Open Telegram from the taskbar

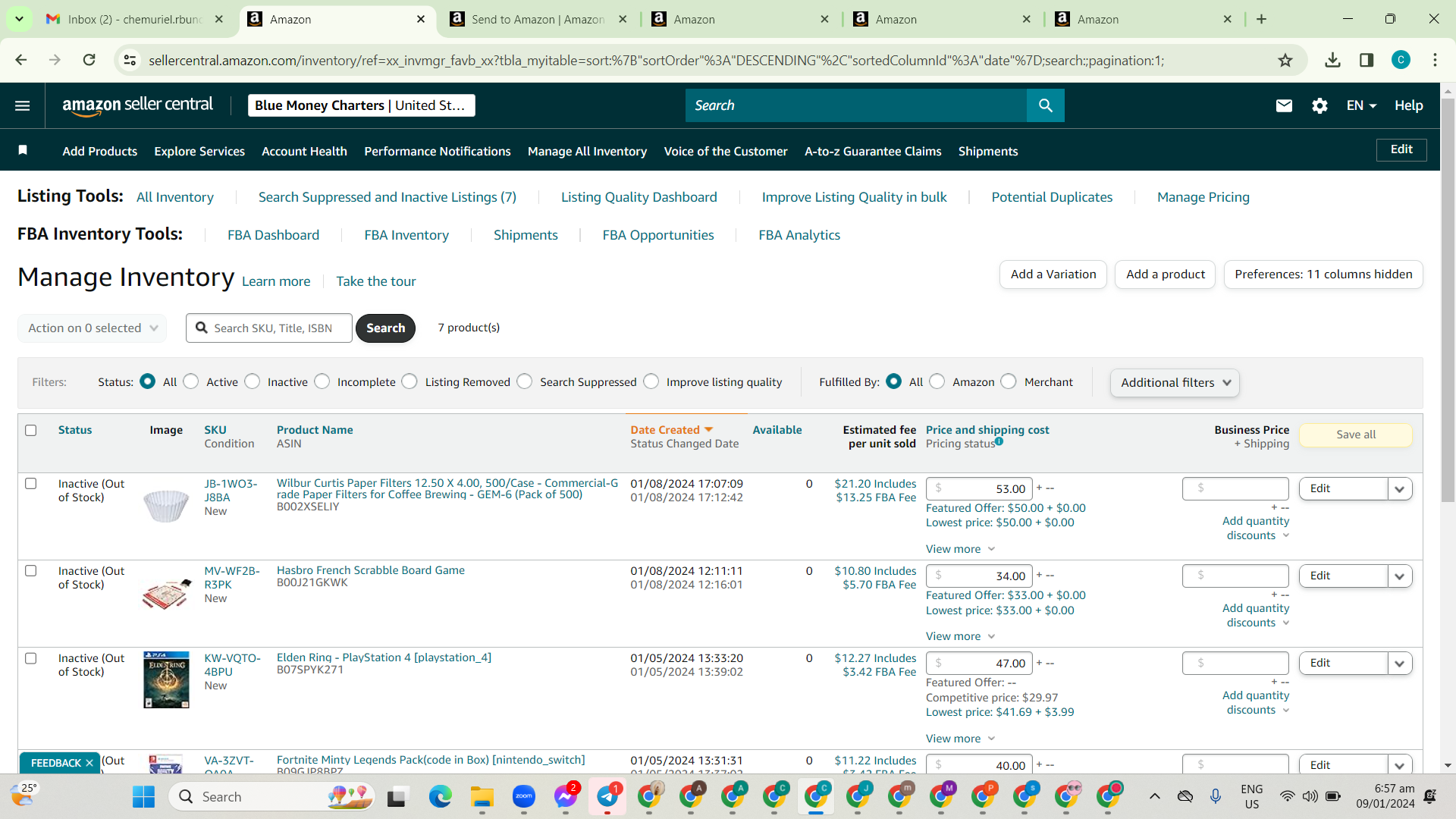[607, 797]
